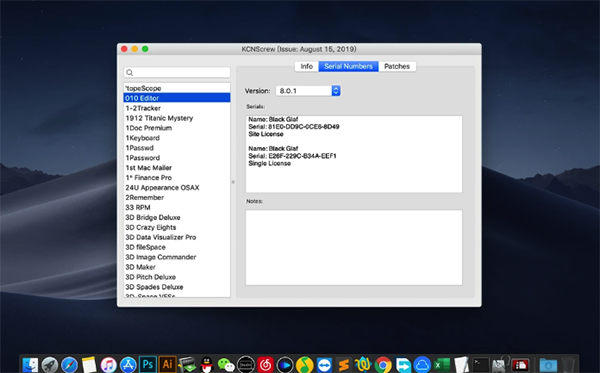Click the split-view divider handle dot
Screen dimensions: 600x373
pos(233,182)
